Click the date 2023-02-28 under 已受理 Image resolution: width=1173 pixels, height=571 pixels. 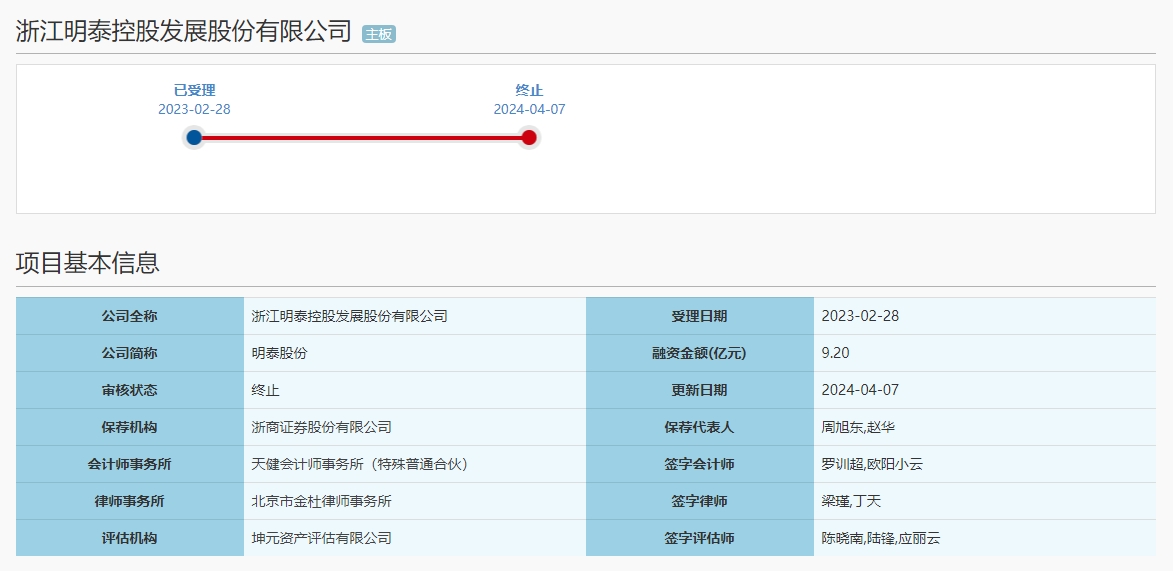point(195,109)
